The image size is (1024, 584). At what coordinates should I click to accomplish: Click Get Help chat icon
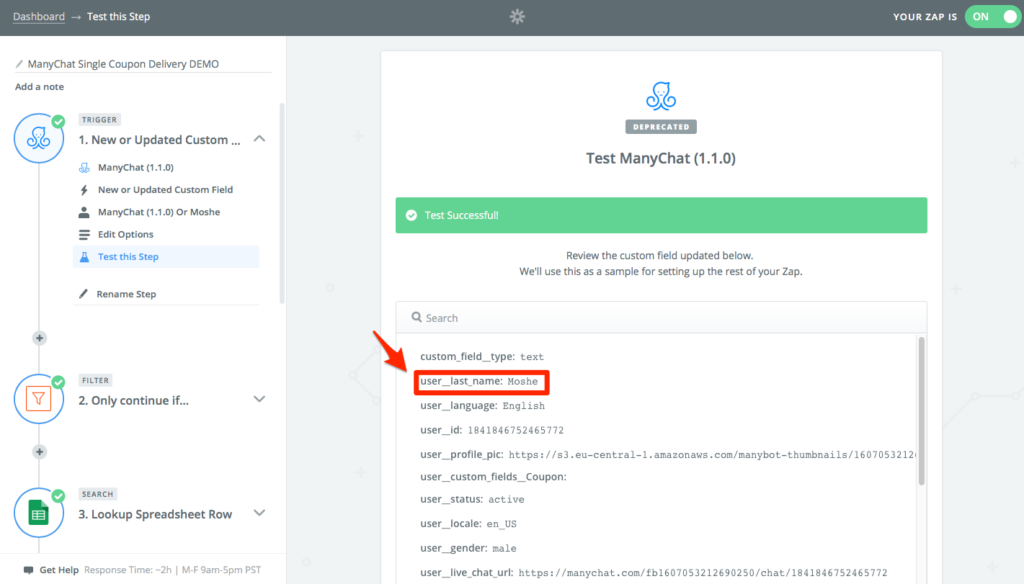28,570
